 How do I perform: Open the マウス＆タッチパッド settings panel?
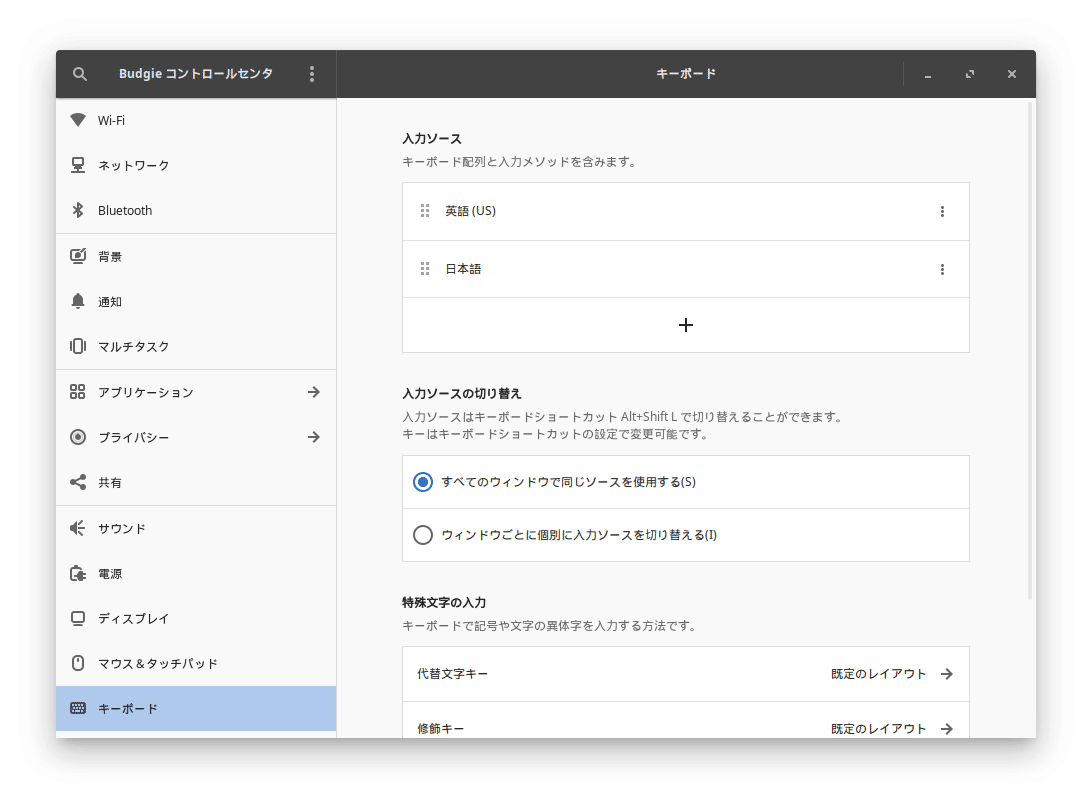tap(196, 664)
